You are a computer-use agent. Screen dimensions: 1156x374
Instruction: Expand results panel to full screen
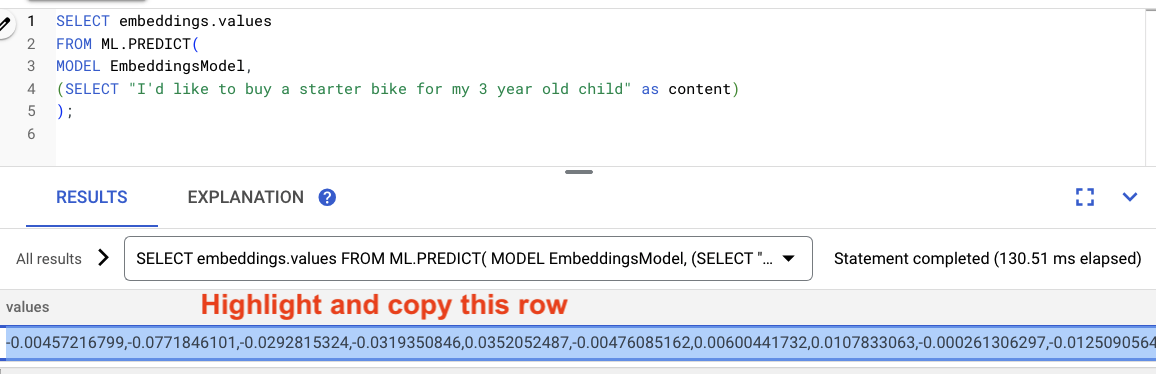pyautogui.click(x=1084, y=197)
